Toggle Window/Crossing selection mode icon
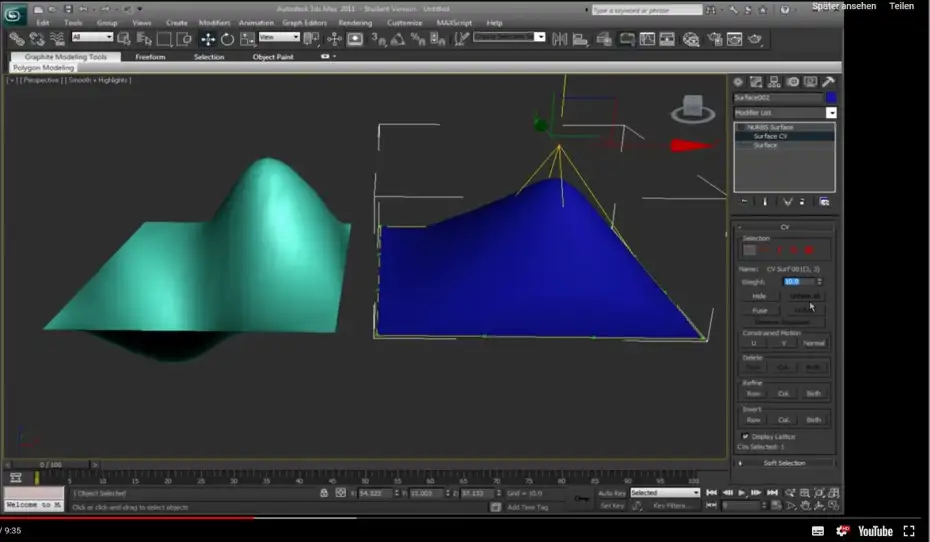Viewport: 930px width, 542px height. click(184, 39)
